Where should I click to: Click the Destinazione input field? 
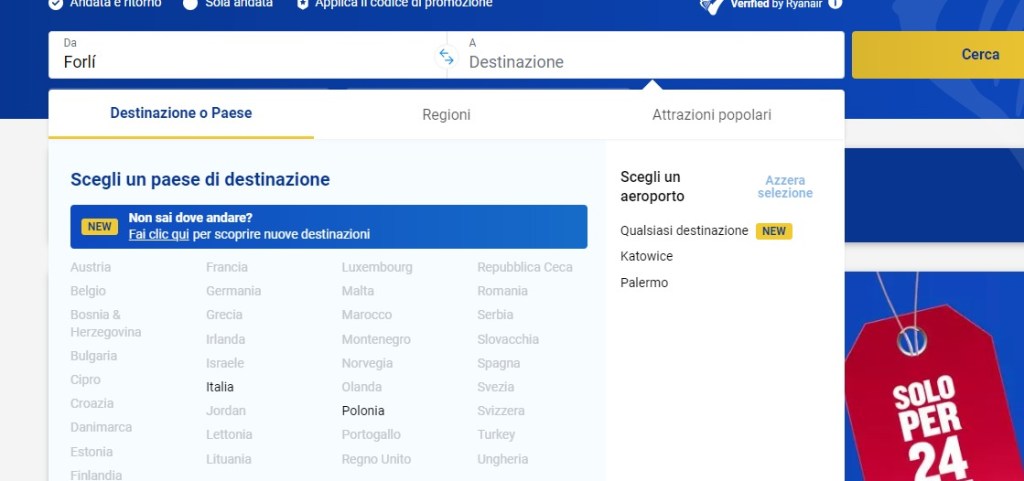[x=650, y=61]
